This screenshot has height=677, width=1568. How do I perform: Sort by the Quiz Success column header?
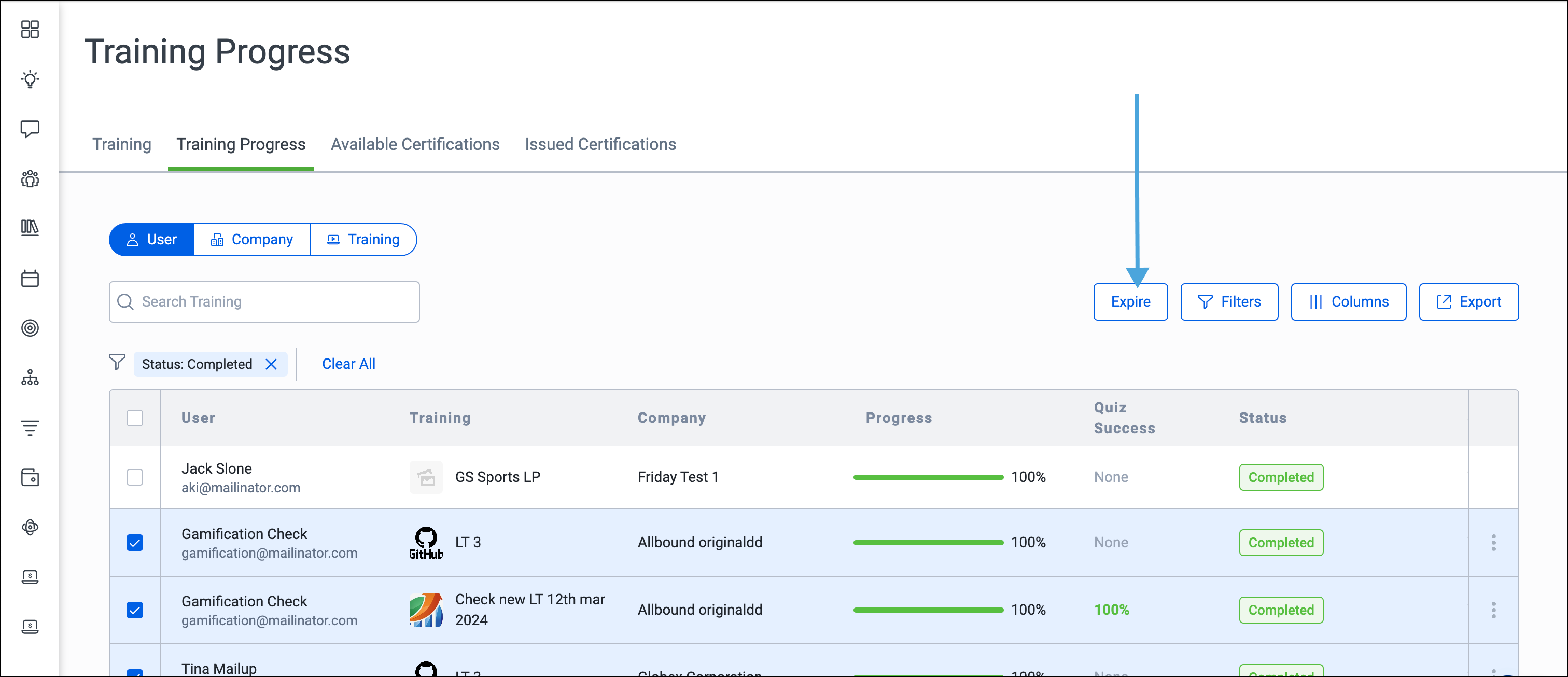pos(1124,418)
